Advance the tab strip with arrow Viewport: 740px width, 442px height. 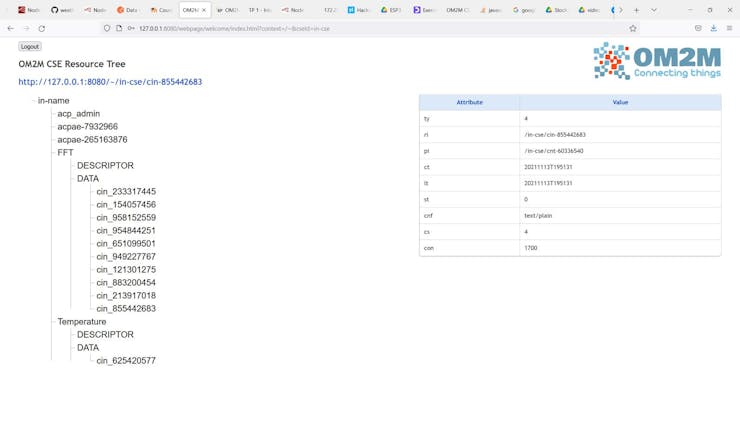(621, 10)
